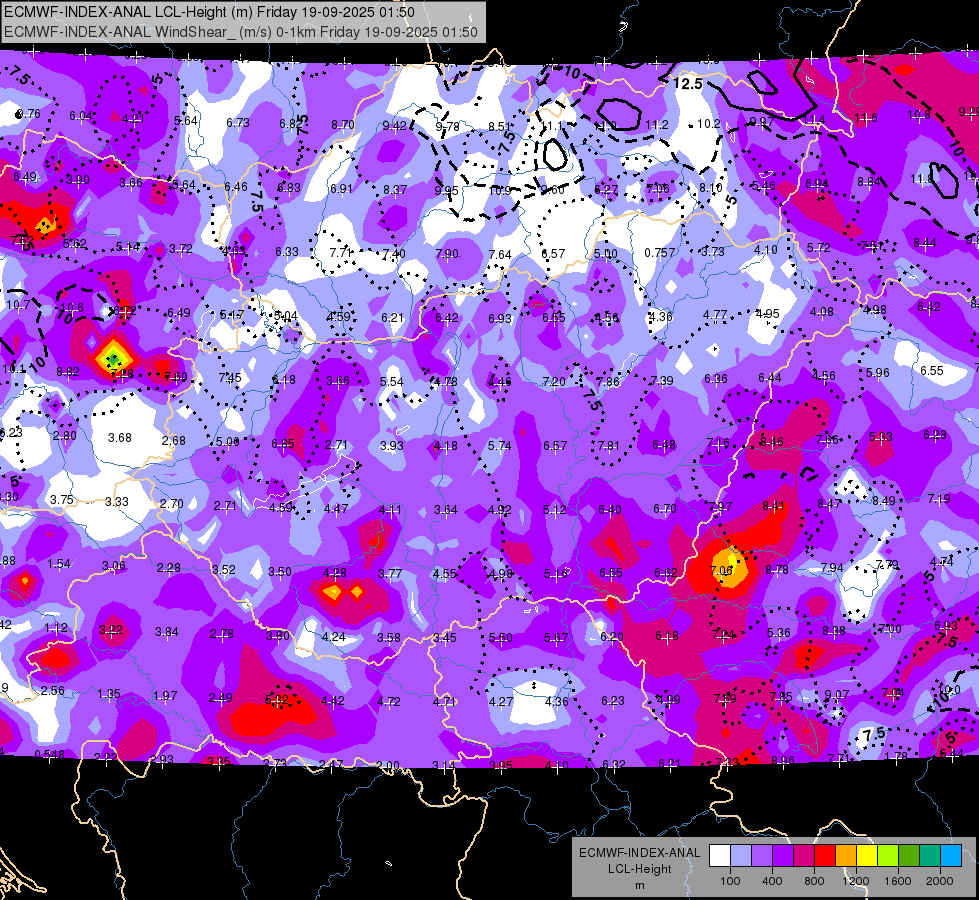Click the map value 4.99
The width and height of the screenshot is (979, 900).
[668, 700]
